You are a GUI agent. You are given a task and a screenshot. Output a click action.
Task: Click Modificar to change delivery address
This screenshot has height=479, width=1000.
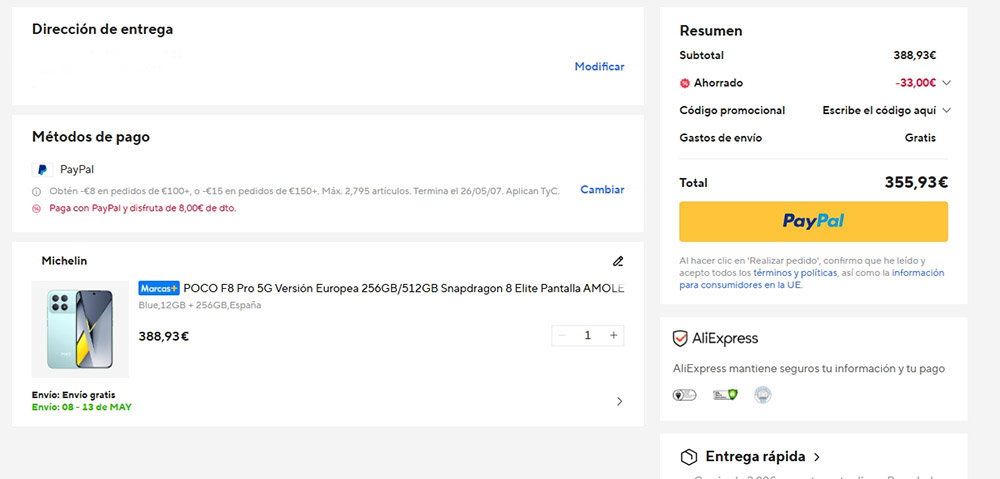(599, 66)
